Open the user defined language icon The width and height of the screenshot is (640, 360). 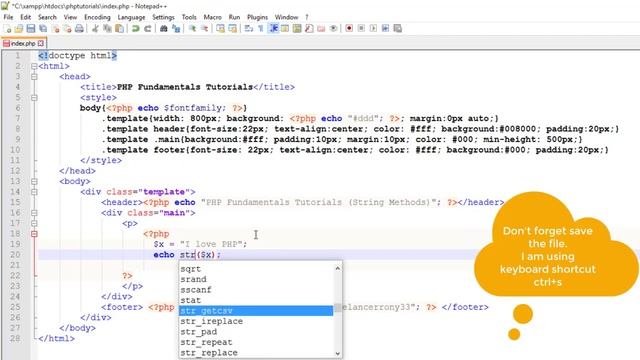[285, 29]
